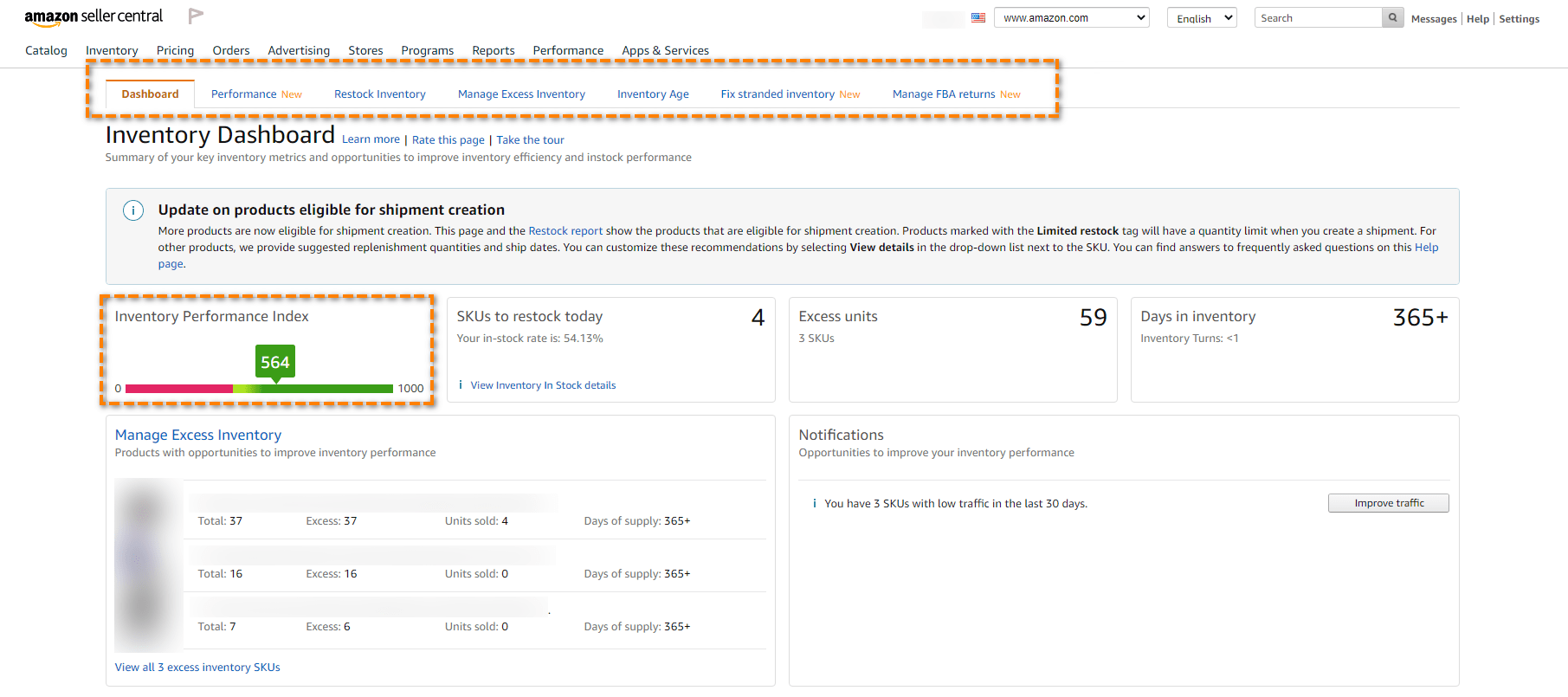
Task: Switch to the Inventory Age tab
Action: pos(653,94)
